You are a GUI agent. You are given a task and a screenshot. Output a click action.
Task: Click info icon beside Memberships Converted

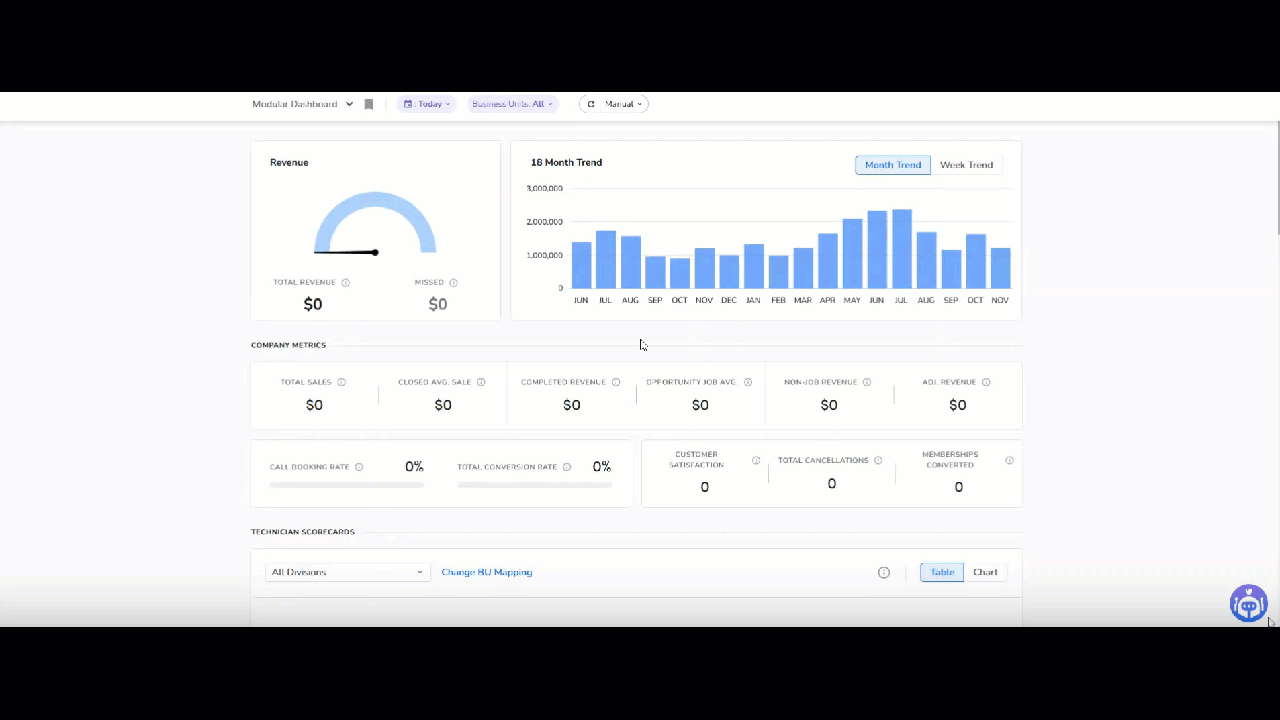(x=1009, y=461)
